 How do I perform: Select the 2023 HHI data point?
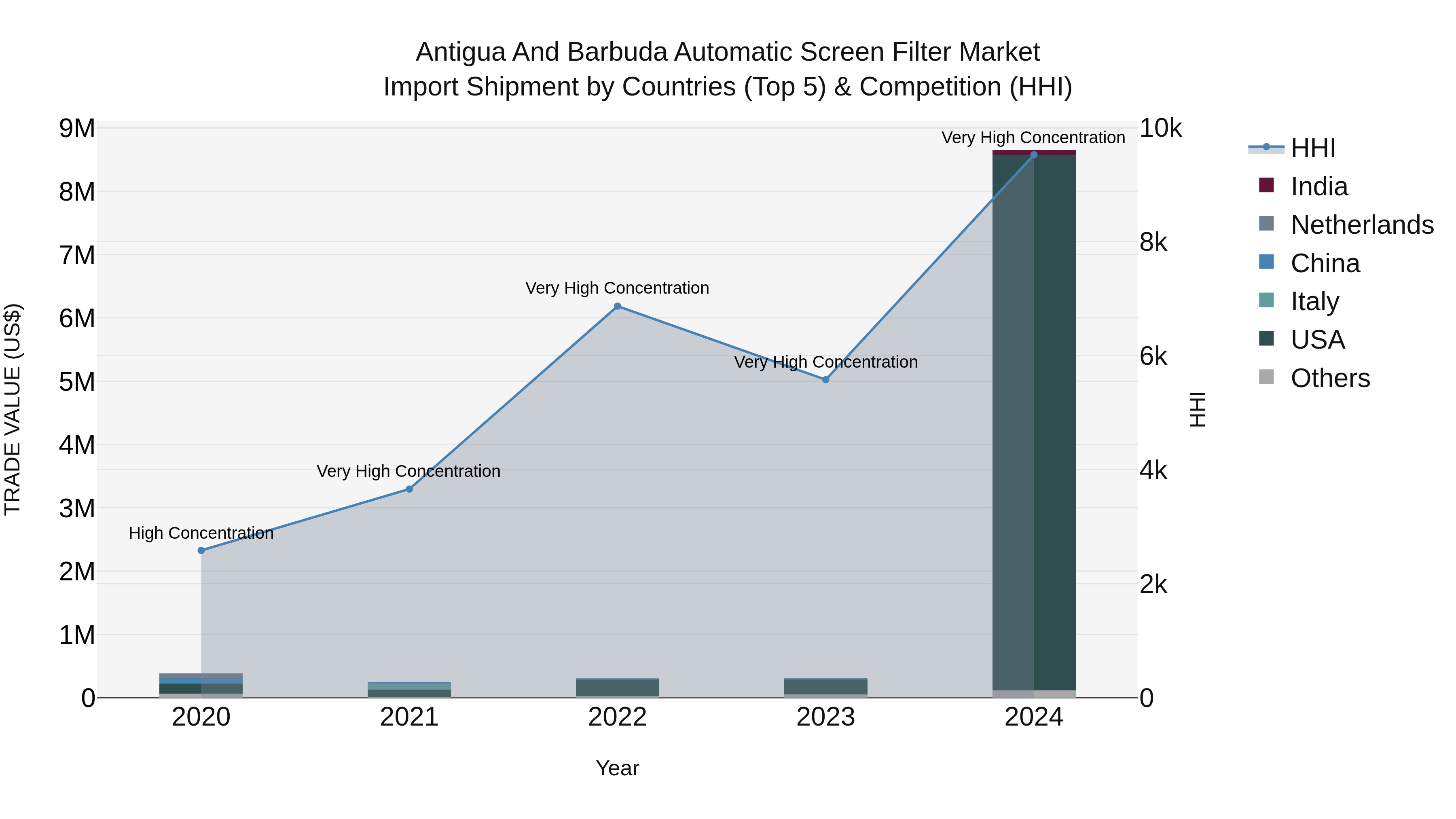[826, 380]
